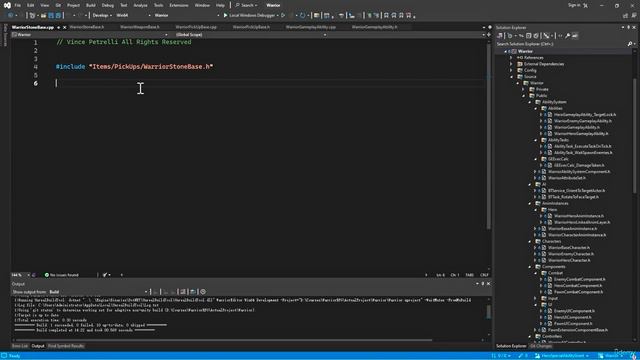The width and height of the screenshot is (640, 360).
Task: Click the Properties wrench icon
Action: pyautogui.click(x=568, y=36)
